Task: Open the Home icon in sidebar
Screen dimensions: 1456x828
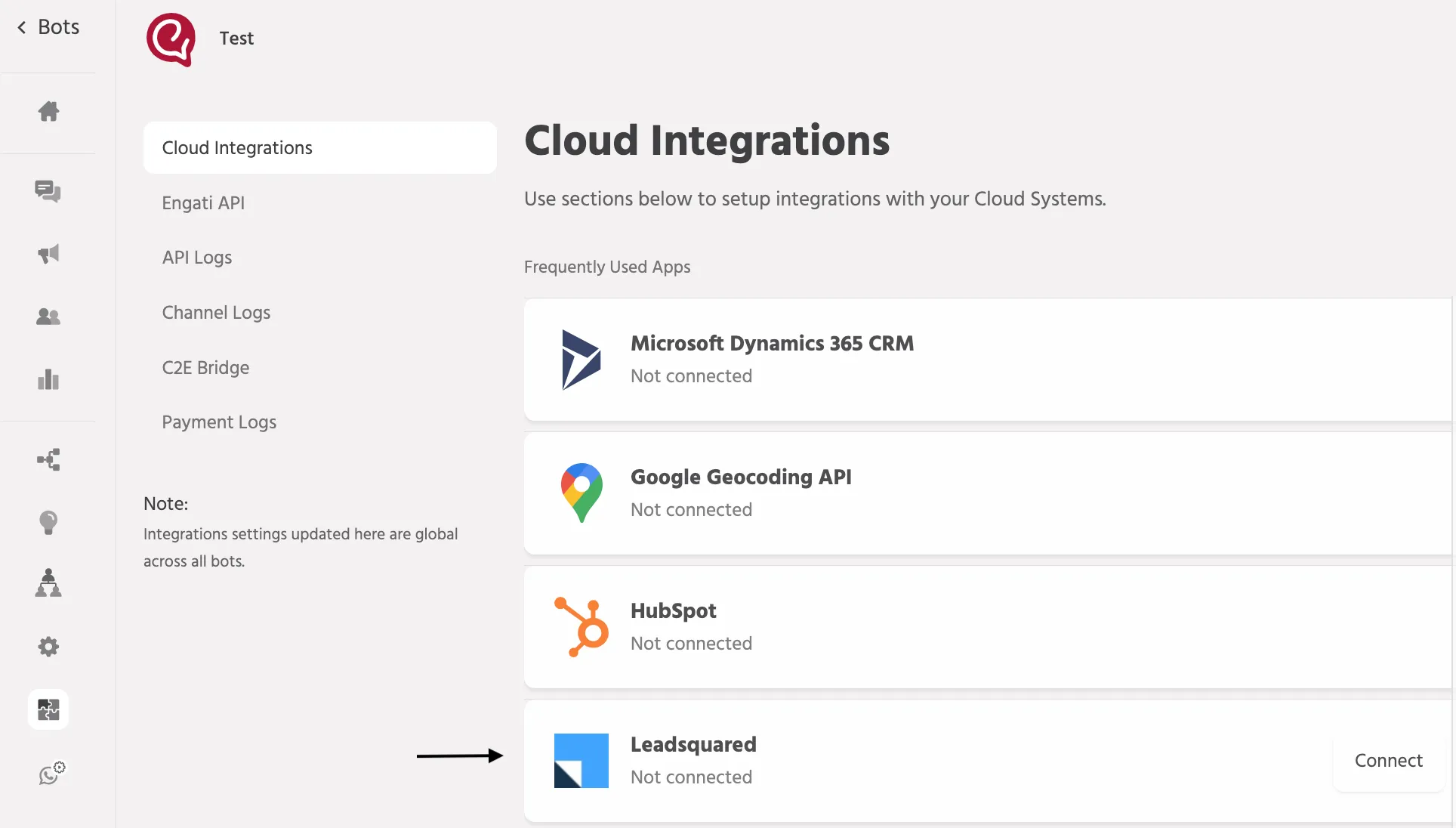Action: tap(48, 111)
